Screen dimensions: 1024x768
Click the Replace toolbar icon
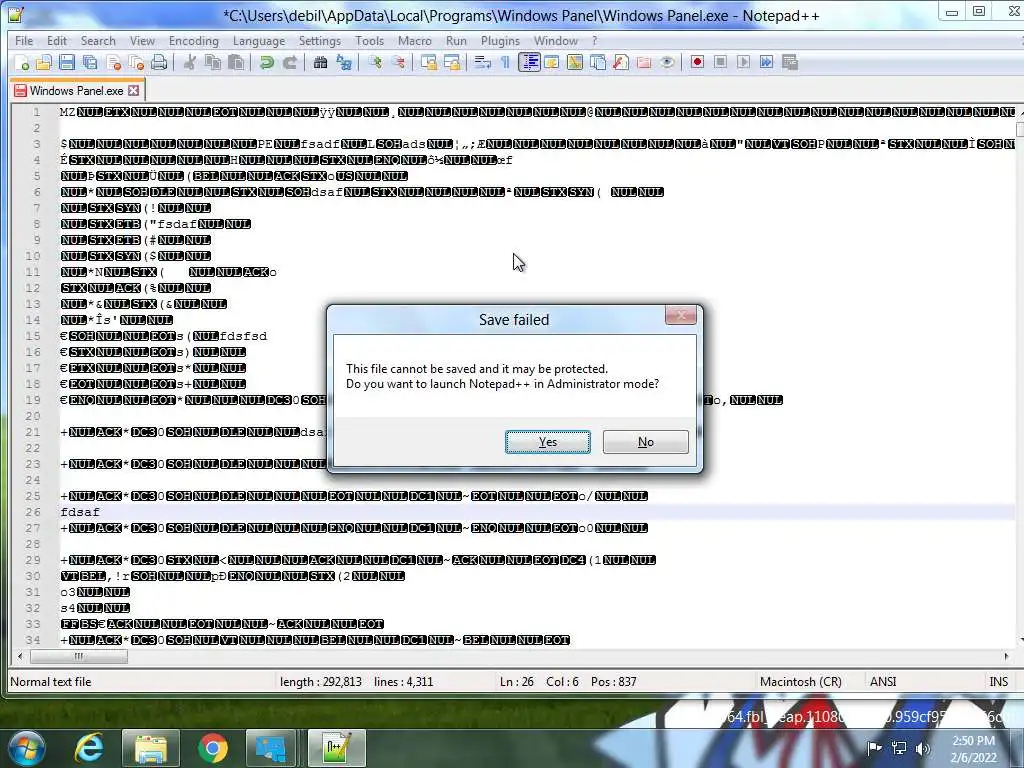[x=344, y=63]
